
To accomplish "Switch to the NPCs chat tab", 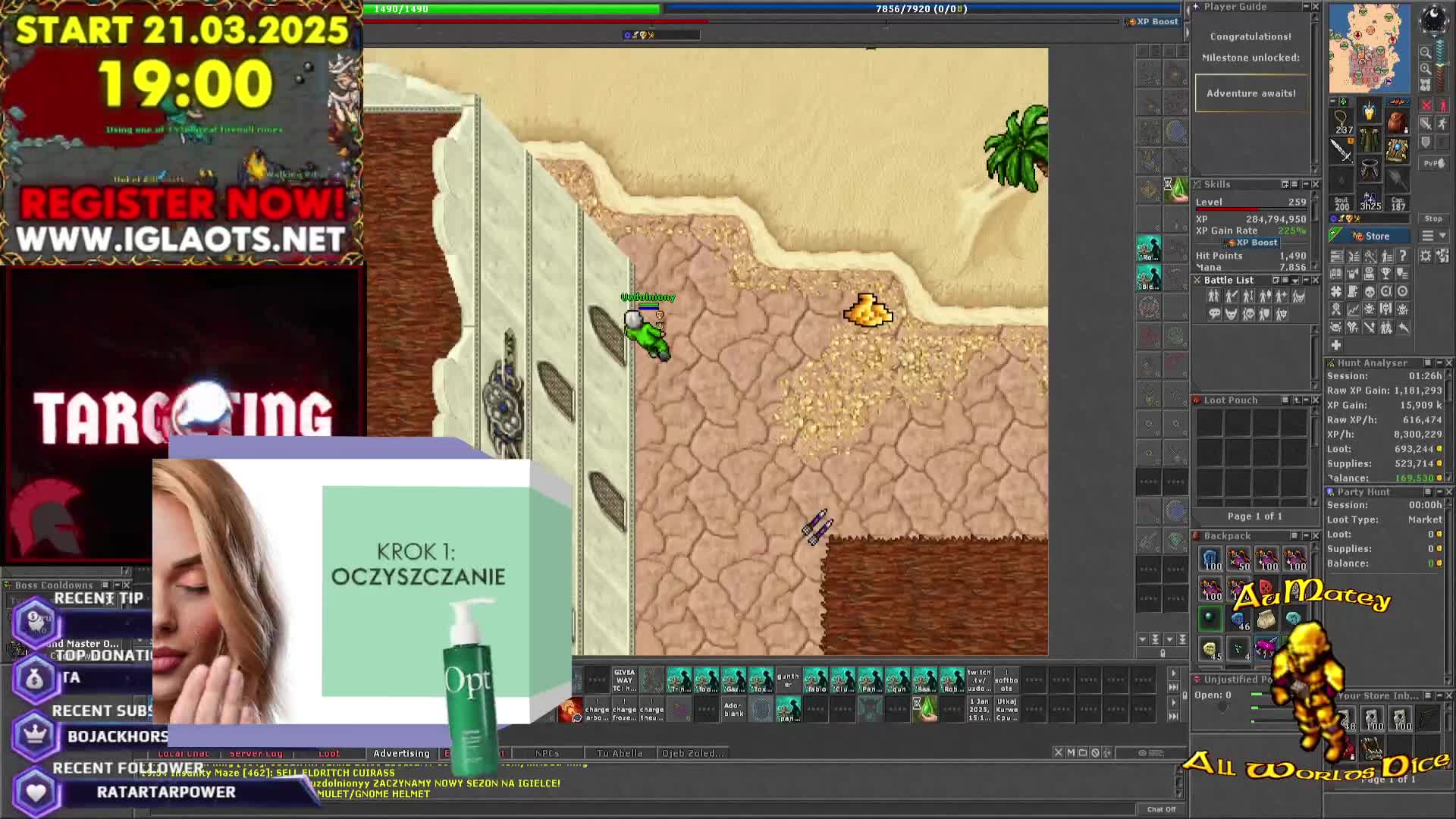I will (x=547, y=753).
